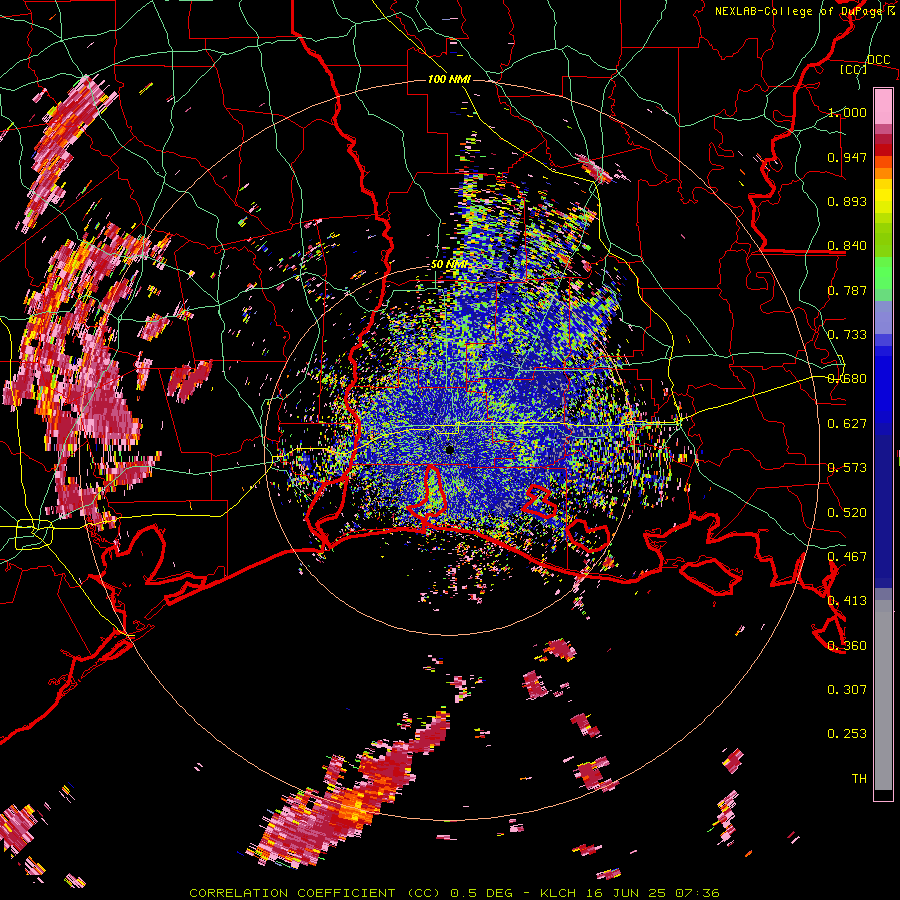Select the 0.733 legend value
Image resolution: width=900 pixels, height=900 pixels.
tap(847, 335)
